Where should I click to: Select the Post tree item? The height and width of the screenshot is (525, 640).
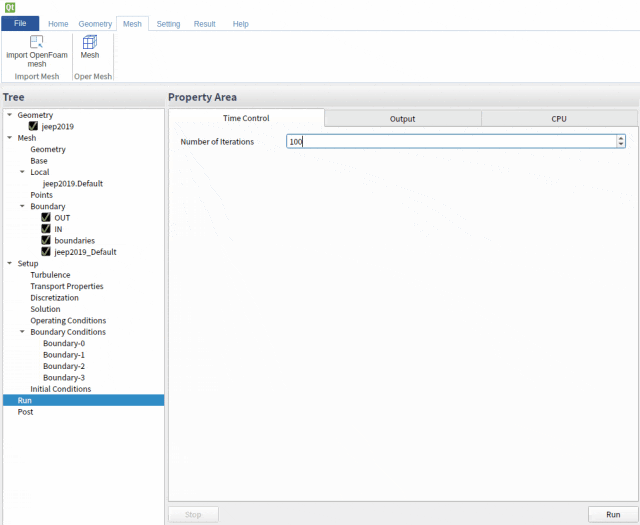coord(25,412)
